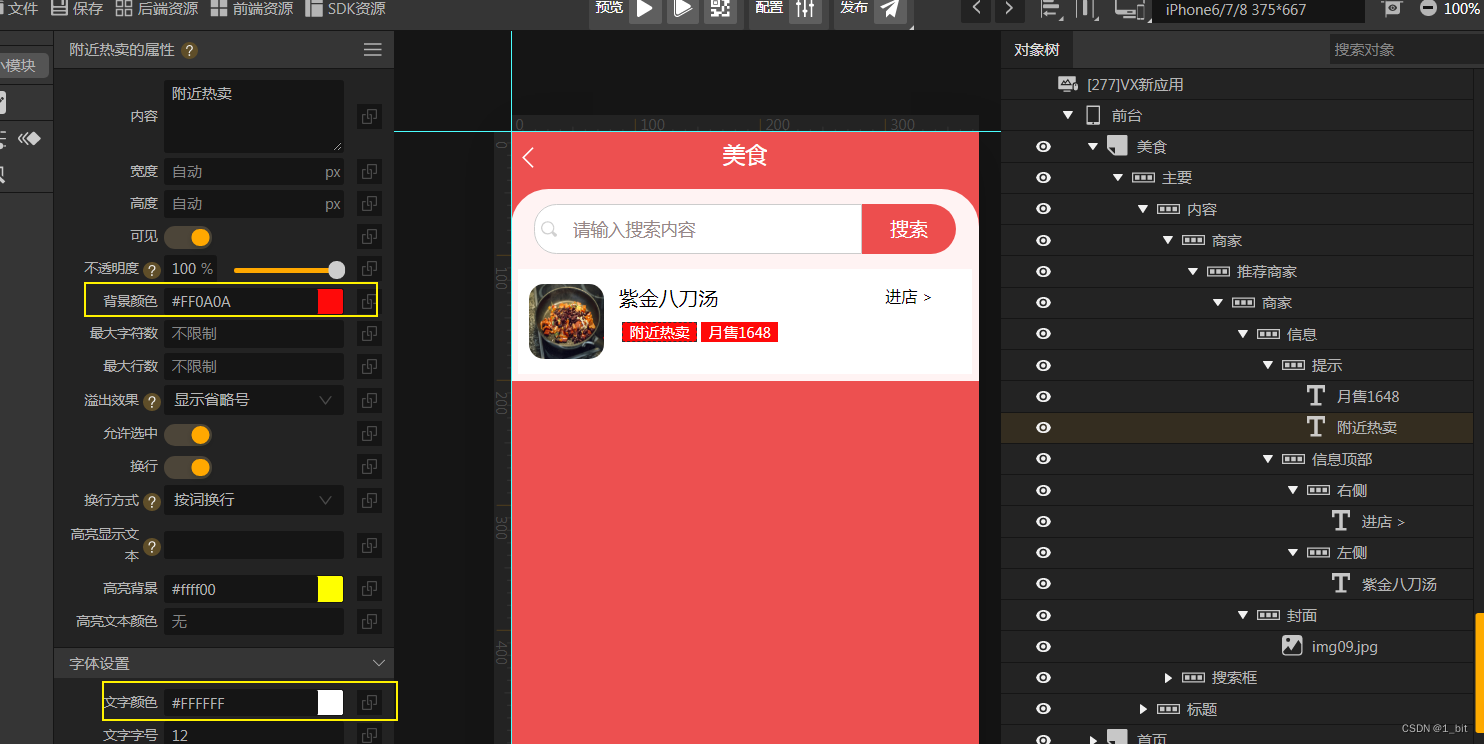Open the 后端资源 menu

[156, 9]
